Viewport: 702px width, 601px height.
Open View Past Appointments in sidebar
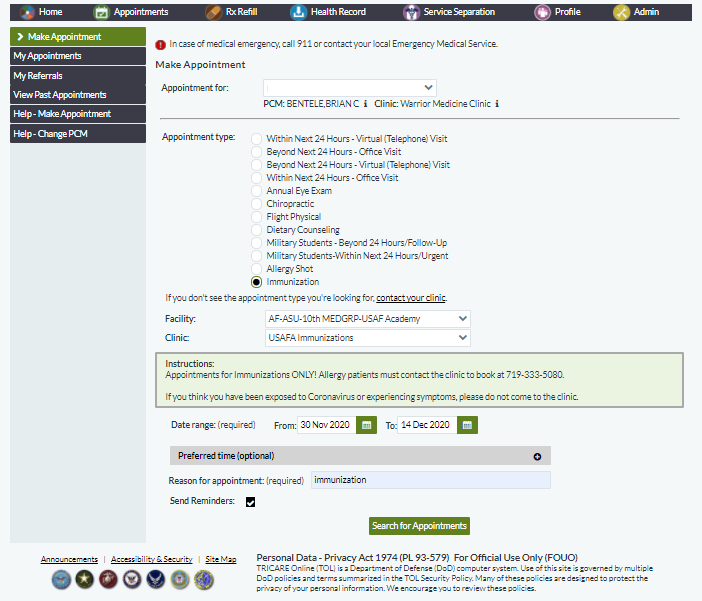[x=78, y=94]
